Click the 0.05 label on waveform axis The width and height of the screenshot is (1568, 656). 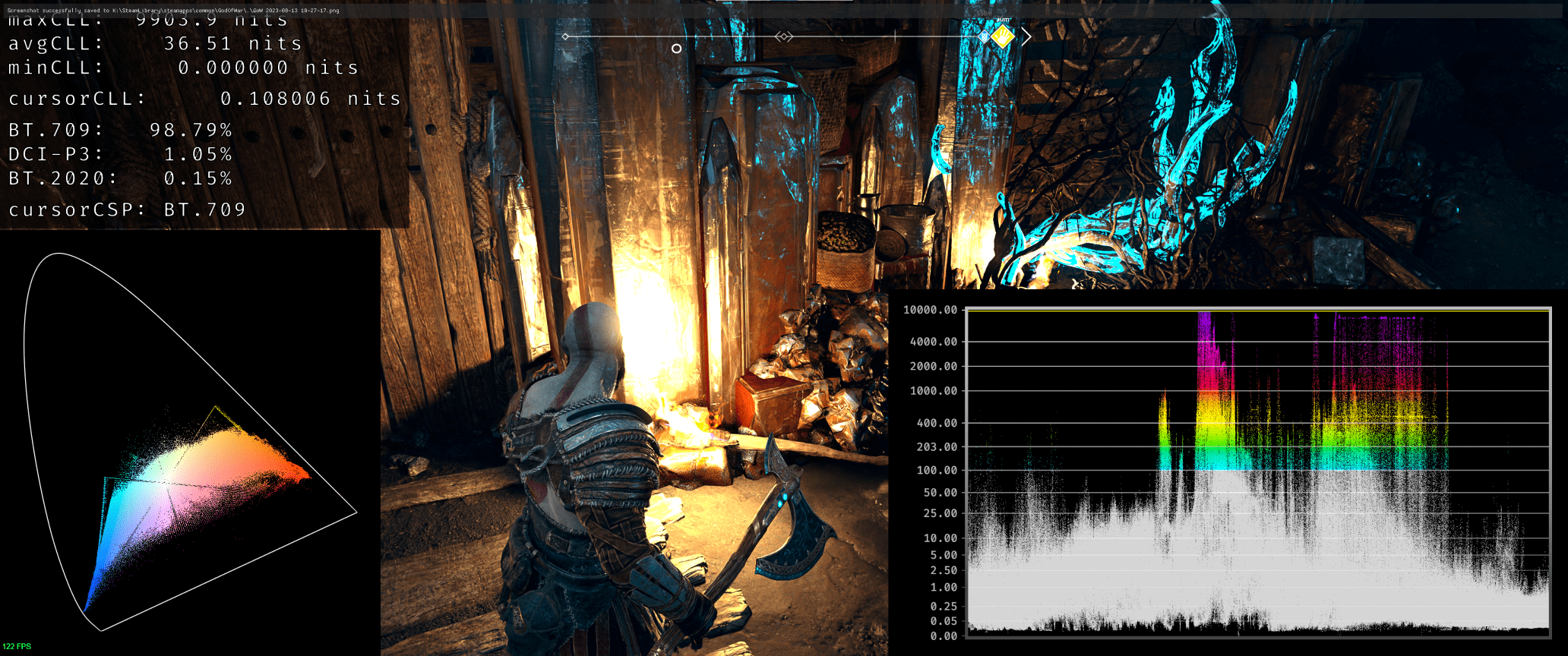pos(944,621)
